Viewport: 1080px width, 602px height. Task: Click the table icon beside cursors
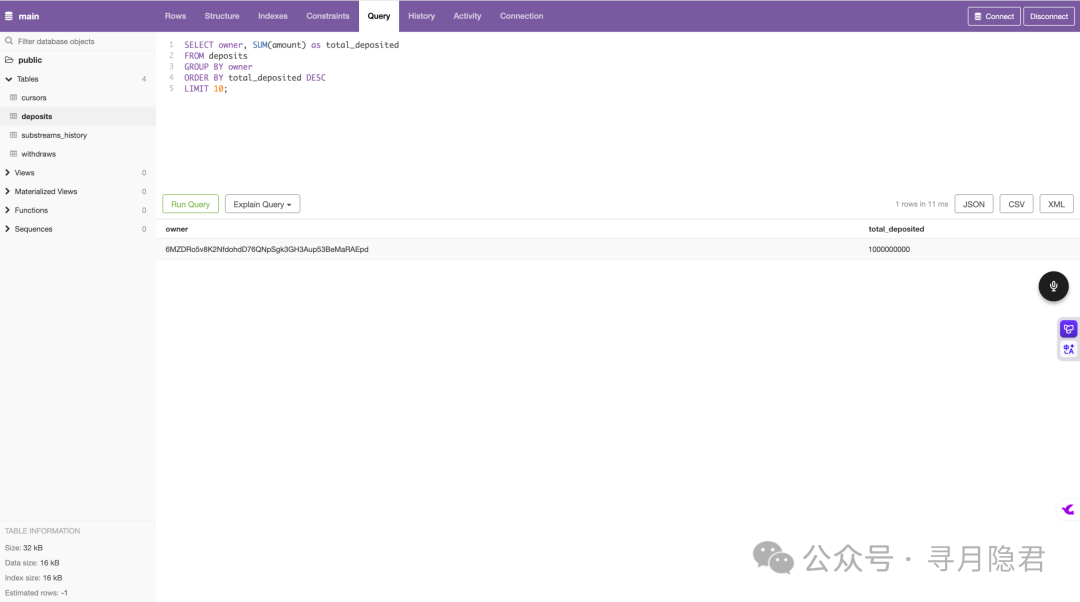tap(13, 98)
